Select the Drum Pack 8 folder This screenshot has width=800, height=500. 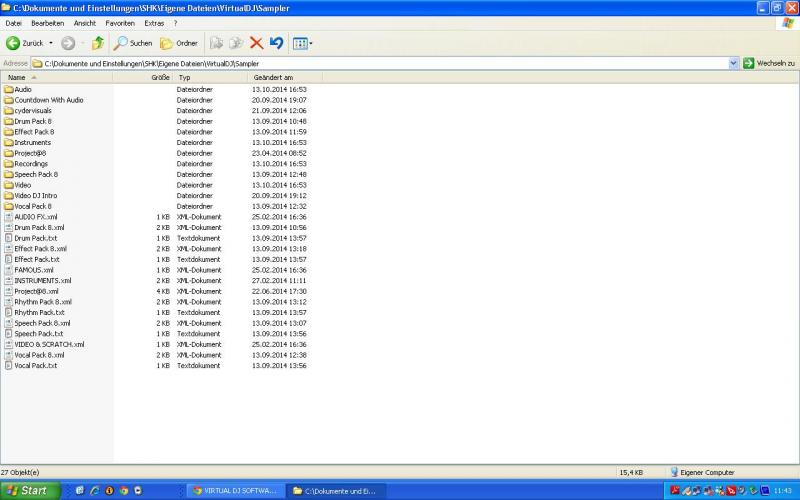pyautogui.click(x=28, y=121)
